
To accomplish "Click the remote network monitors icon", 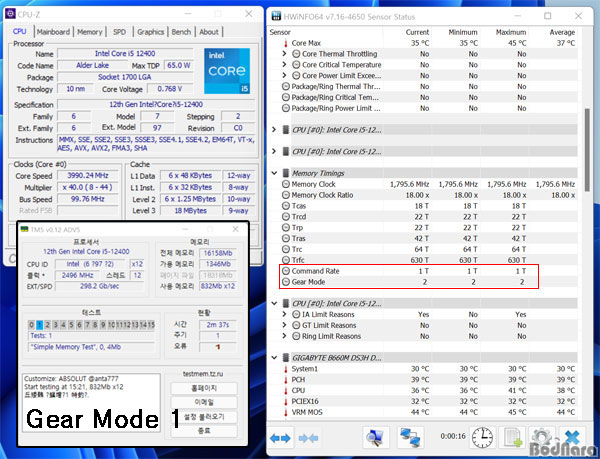I will click(410, 437).
